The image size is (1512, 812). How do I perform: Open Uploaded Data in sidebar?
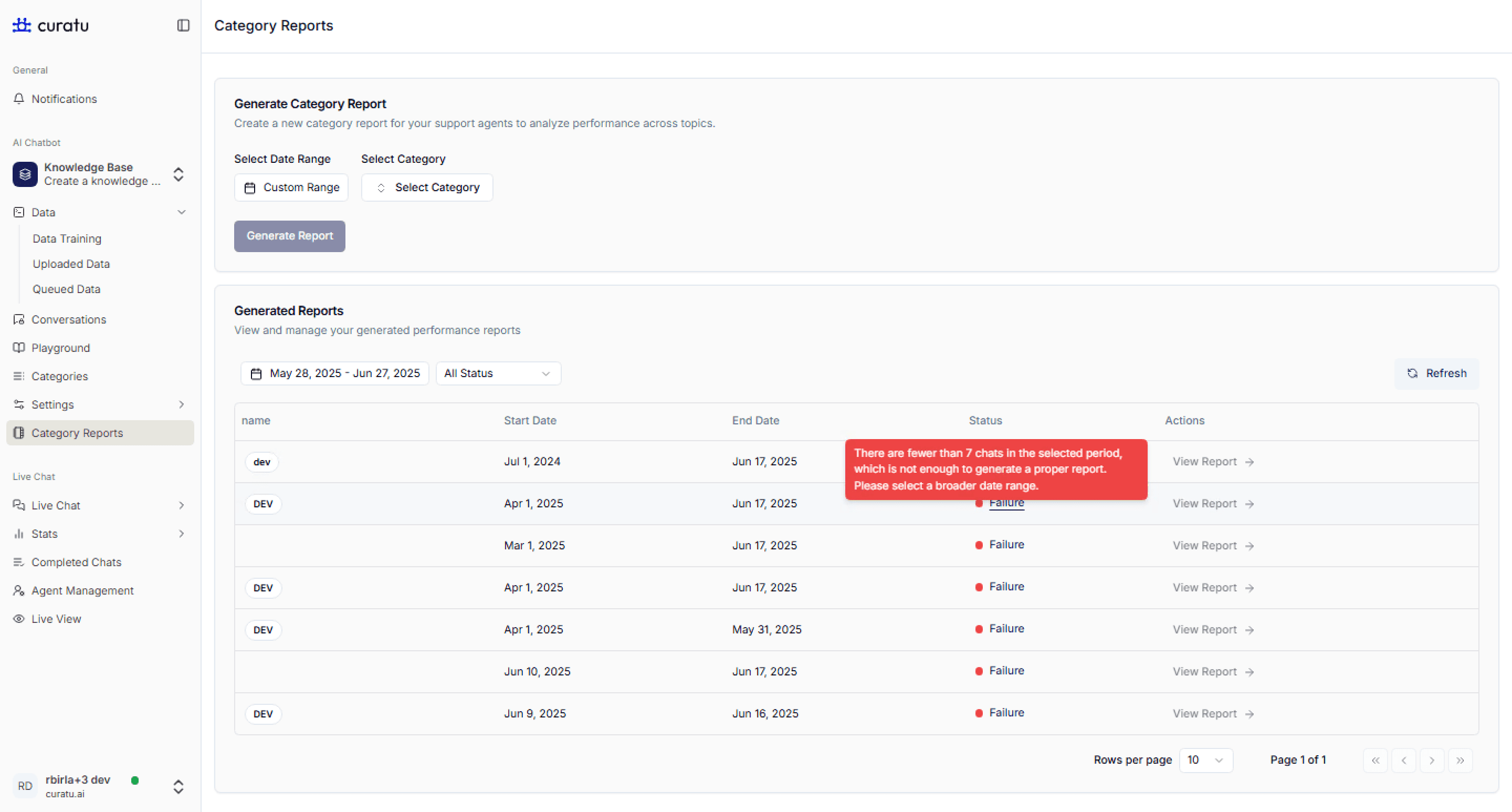click(x=71, y=264)
